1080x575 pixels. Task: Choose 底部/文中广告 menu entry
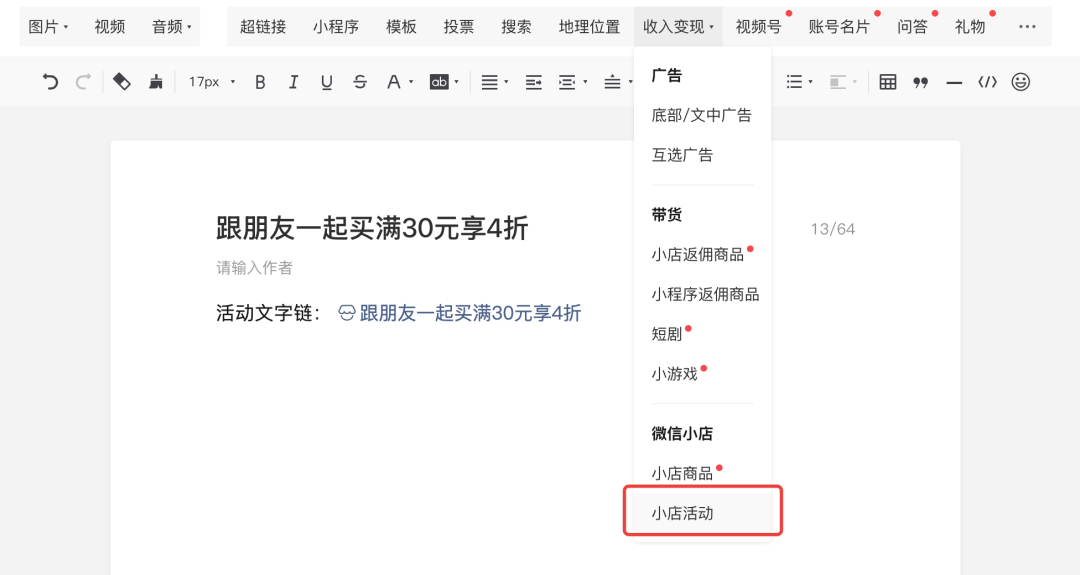(x=701, y=115)
